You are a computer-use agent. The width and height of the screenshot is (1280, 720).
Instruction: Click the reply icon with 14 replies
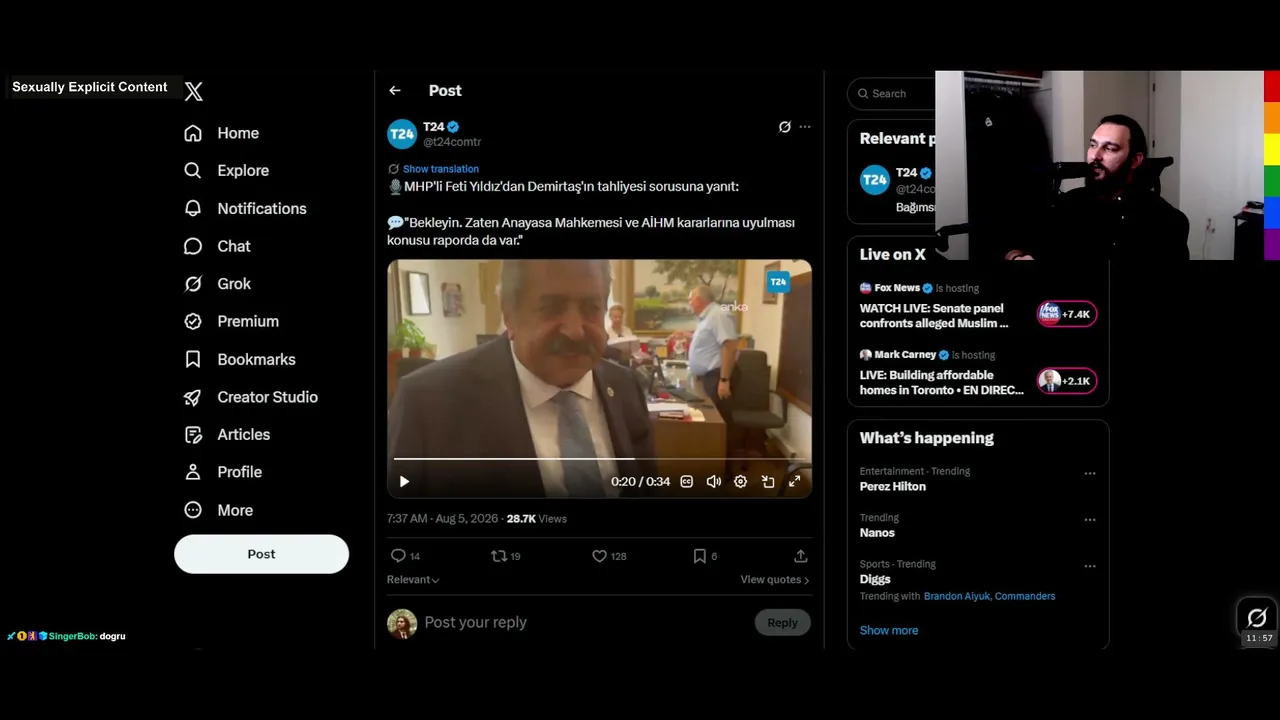[398, 556]
